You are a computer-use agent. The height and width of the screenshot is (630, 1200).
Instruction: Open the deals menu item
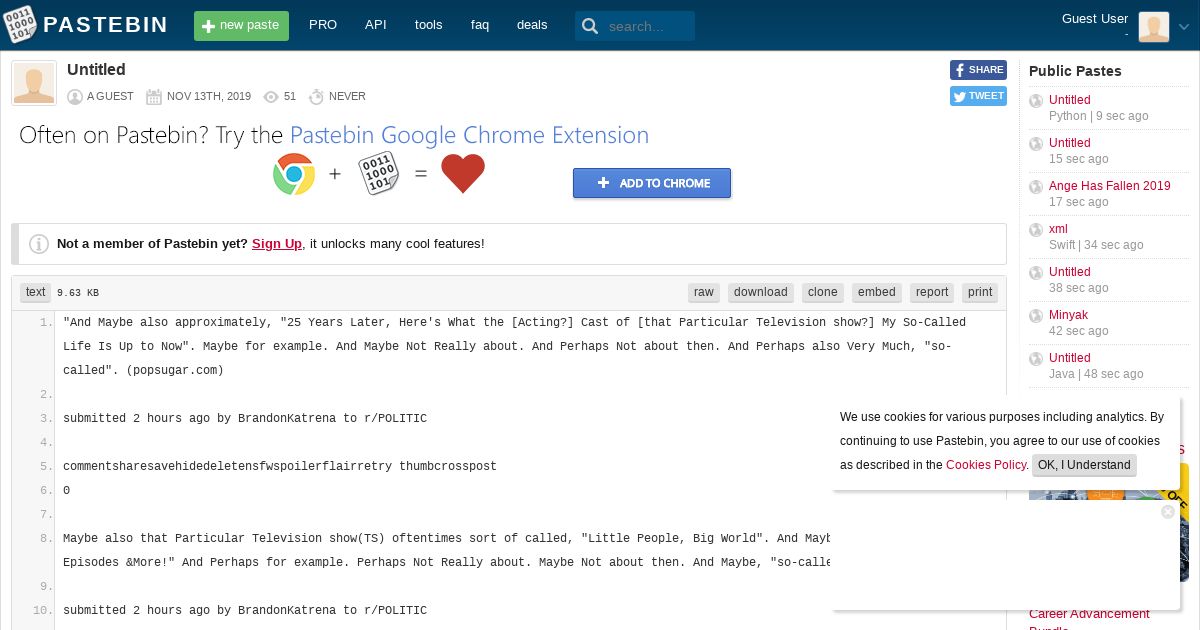[x=532, y=25]
